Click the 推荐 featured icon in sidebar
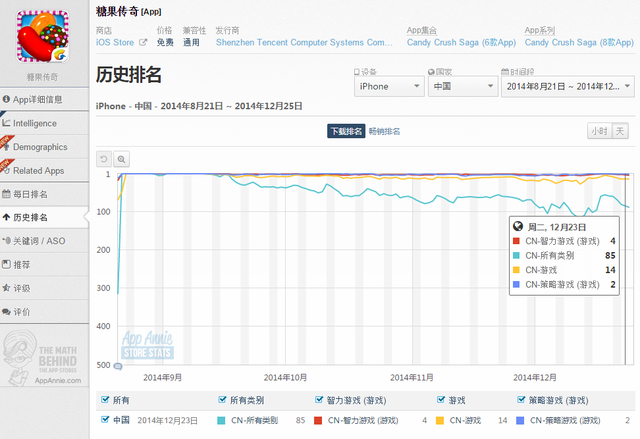 click(6, 264)
